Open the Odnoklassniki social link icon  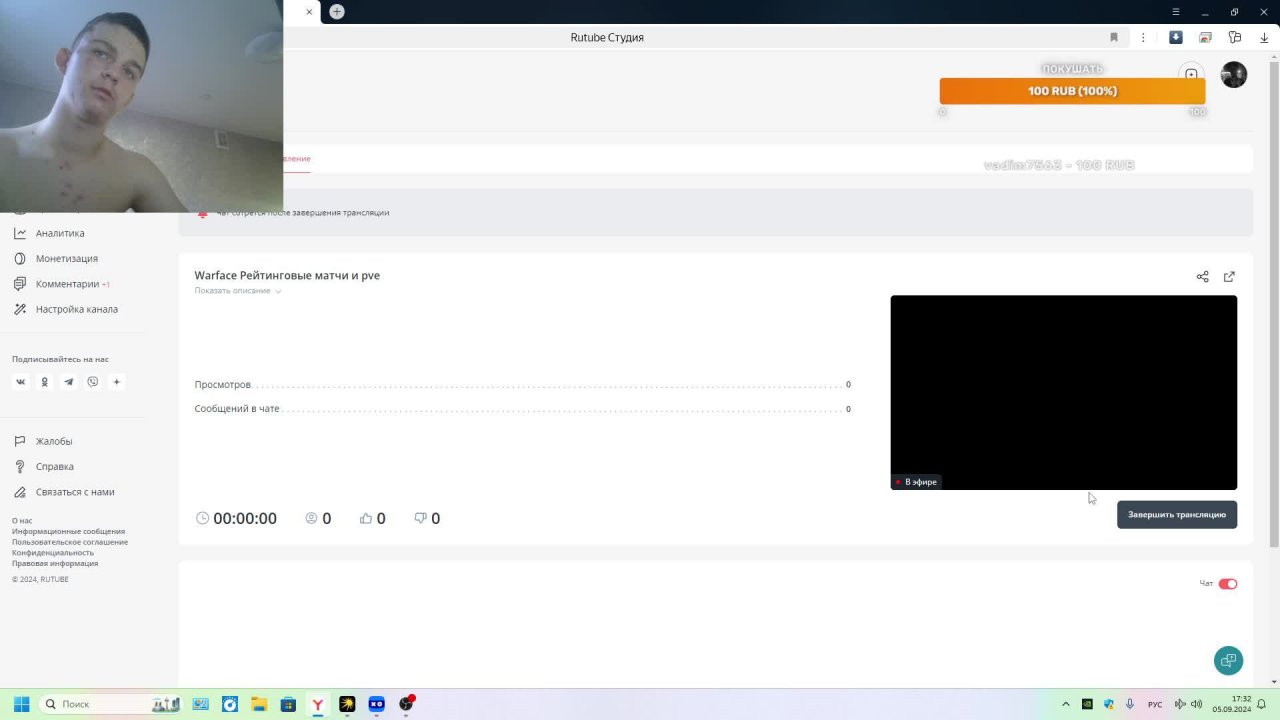coord(44,382)
